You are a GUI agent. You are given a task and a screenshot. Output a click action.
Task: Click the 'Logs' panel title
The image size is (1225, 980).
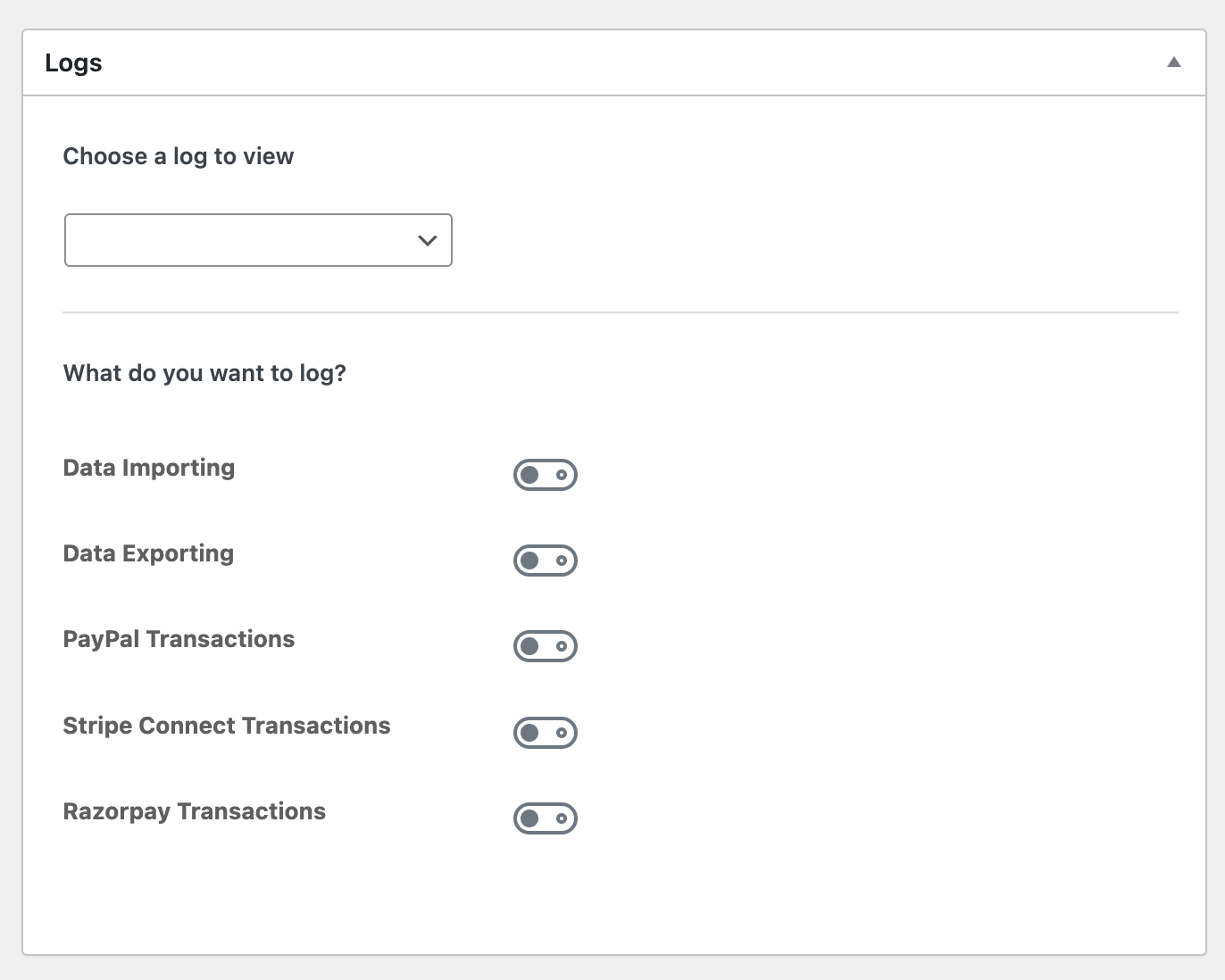(x=73, y=63)
